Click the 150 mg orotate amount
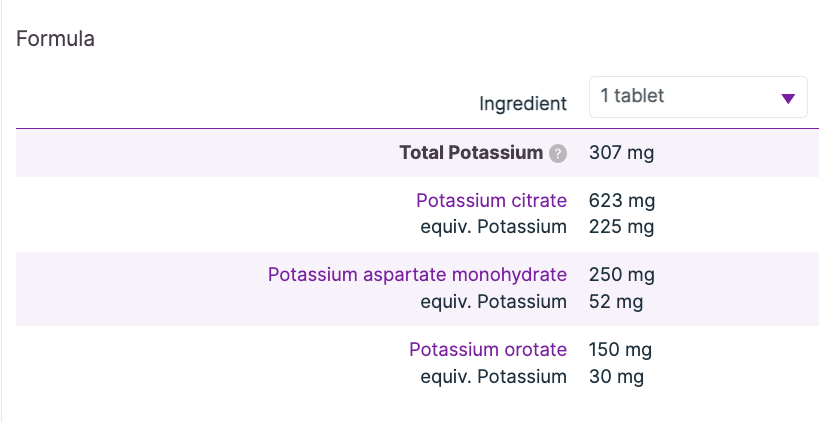This screenshot has width=834, height=422. click(621, 350)
